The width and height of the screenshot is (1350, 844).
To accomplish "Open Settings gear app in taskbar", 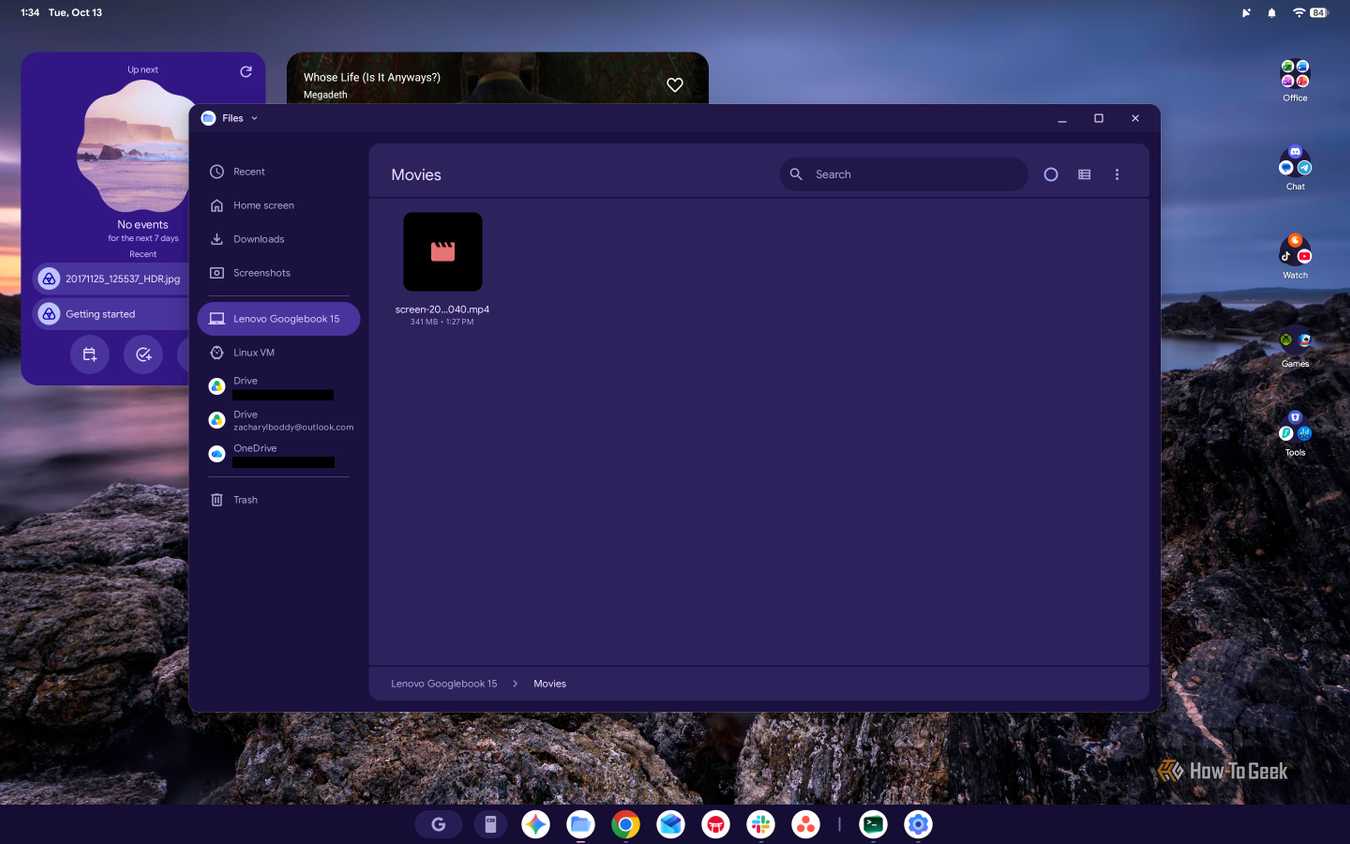I will [918, 824].
